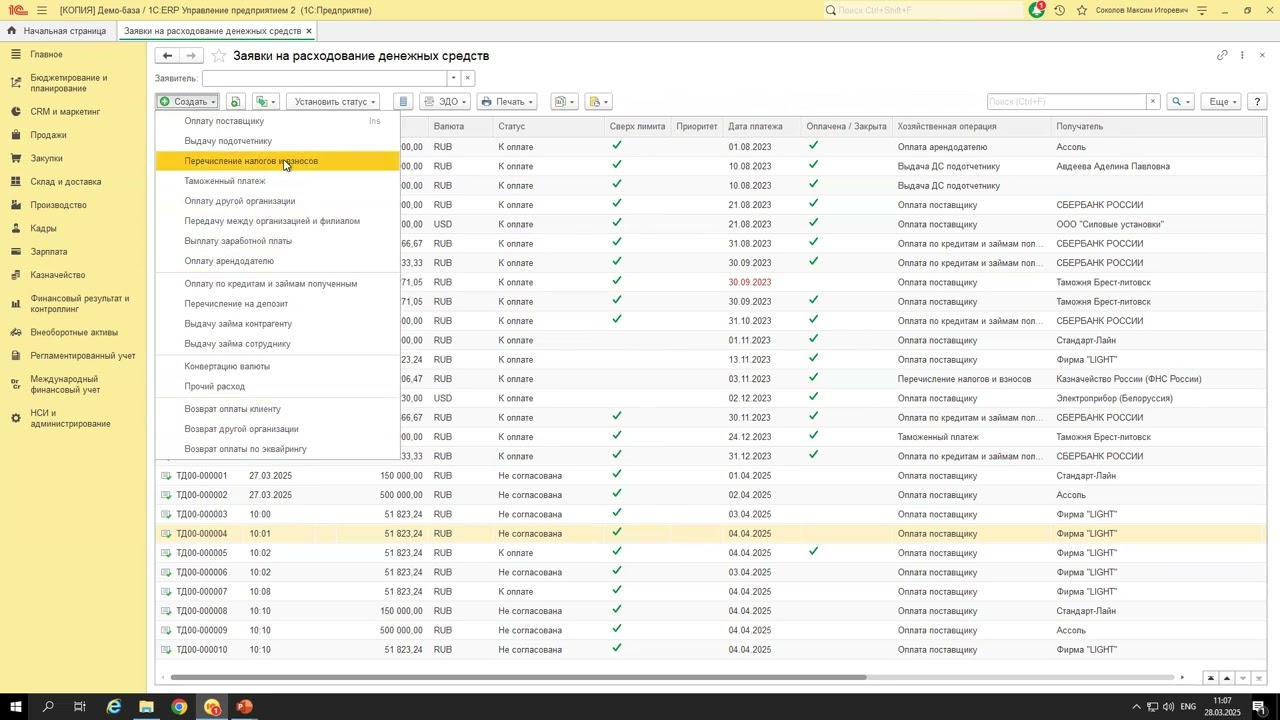The width and height of the screenshot is (1280, 720).
Task: Select Таможенный платеж from create menu
Action: coord(225,181)
